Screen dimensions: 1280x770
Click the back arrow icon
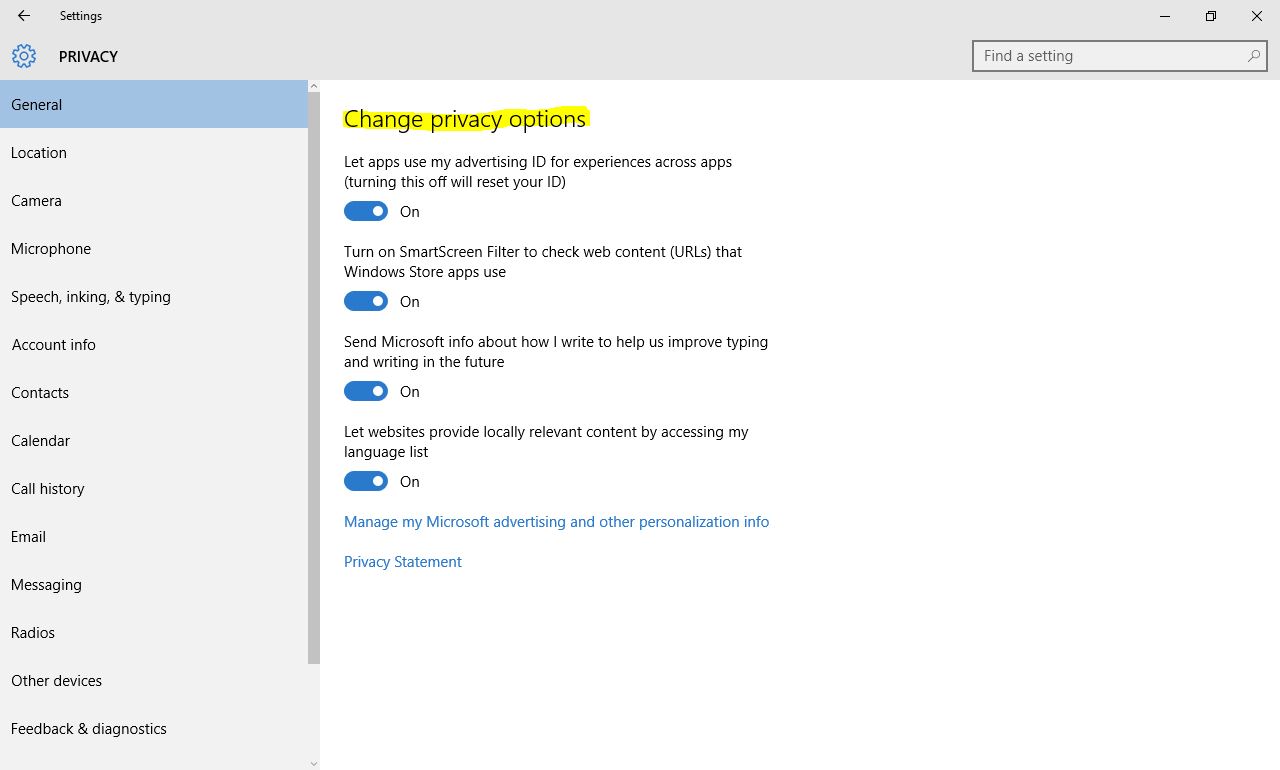tap(24, 16)
